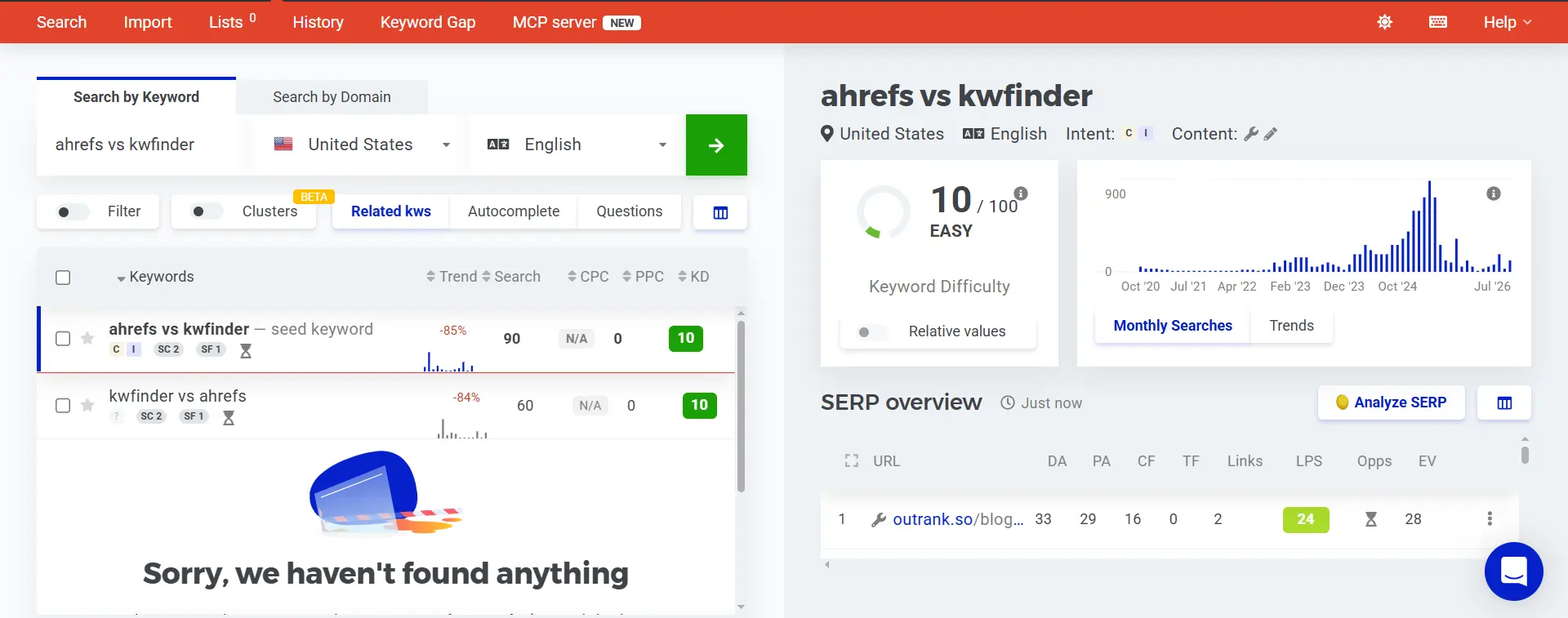The width and height of the screenshot is (1568, 618).
Task: Turn on the Relative values toggle
Action: (x=872, y=332)
